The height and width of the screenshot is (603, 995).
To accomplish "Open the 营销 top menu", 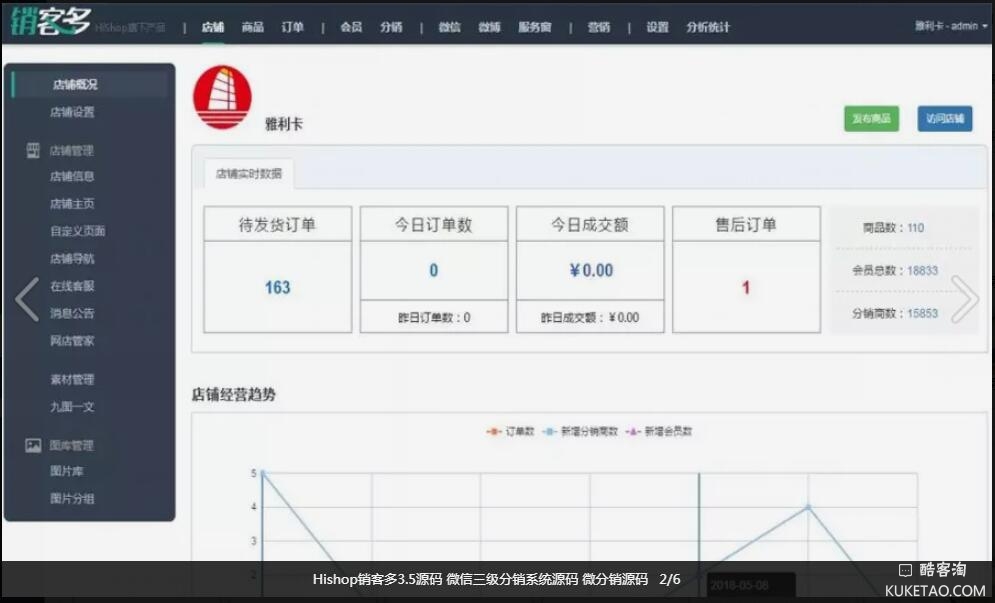I will click(x=598, y=27).
